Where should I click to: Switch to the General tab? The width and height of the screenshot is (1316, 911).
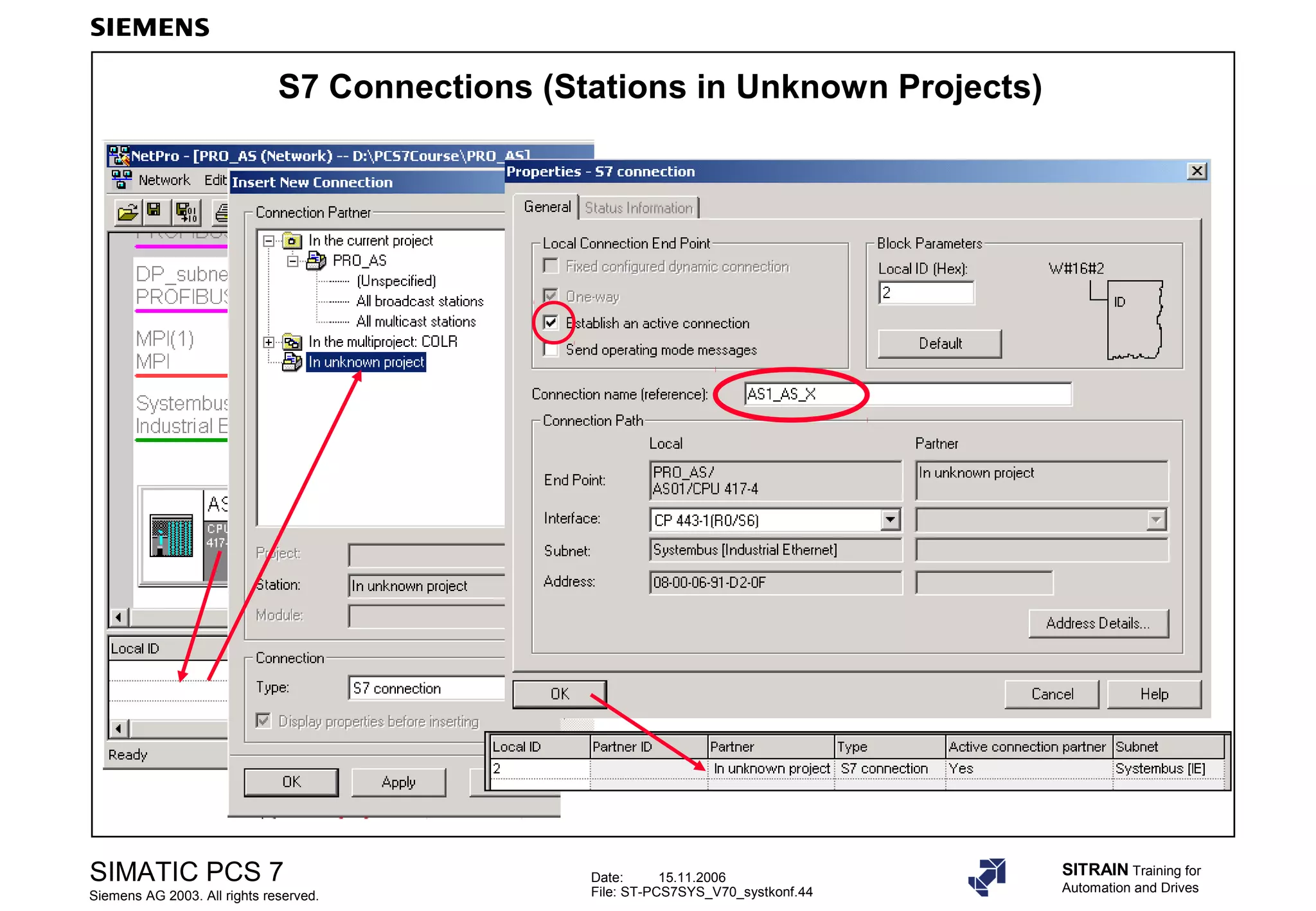547,207
